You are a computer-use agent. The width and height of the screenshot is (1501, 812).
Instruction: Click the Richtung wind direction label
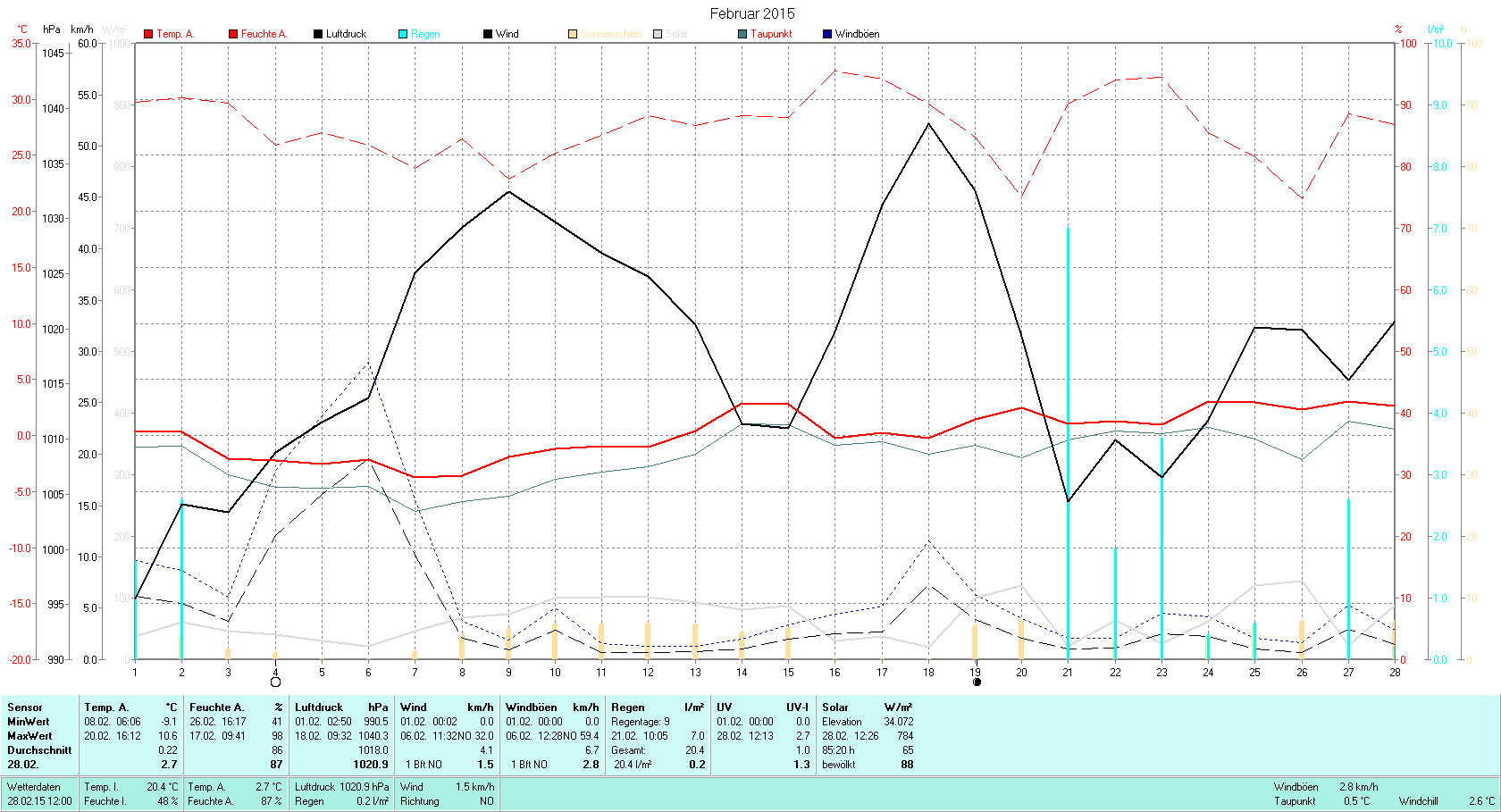pos(420,801)
